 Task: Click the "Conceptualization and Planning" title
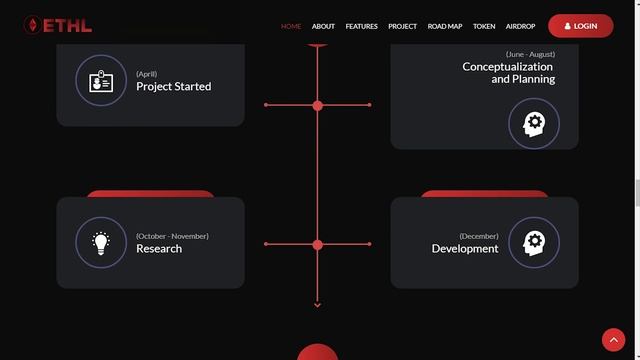pyautogui.click(x=509, y=73)
